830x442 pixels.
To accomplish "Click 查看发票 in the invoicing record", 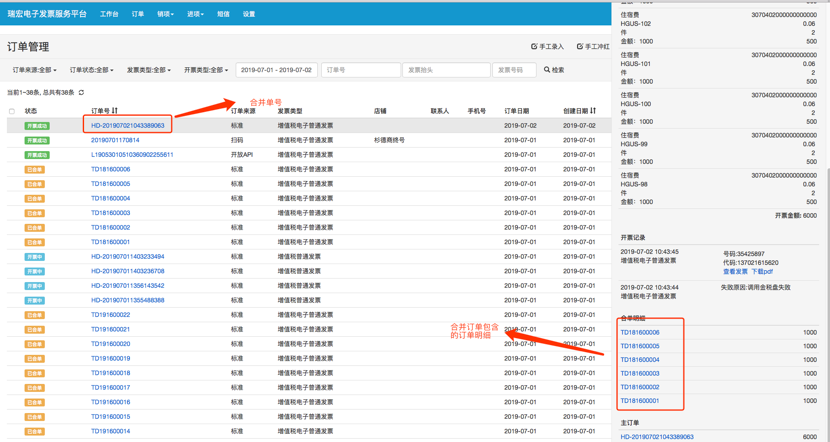I will (735, 272).
